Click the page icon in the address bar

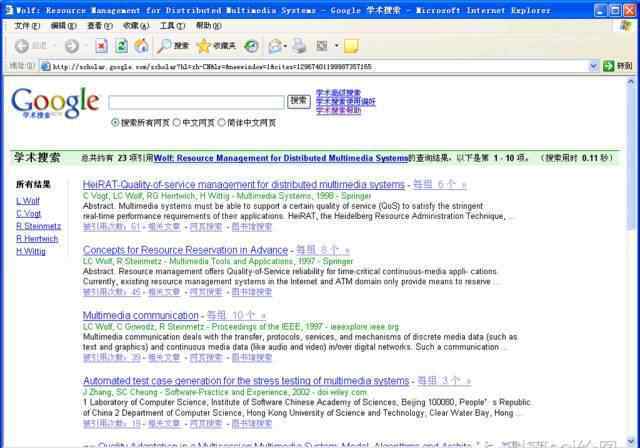pos(45,66)
